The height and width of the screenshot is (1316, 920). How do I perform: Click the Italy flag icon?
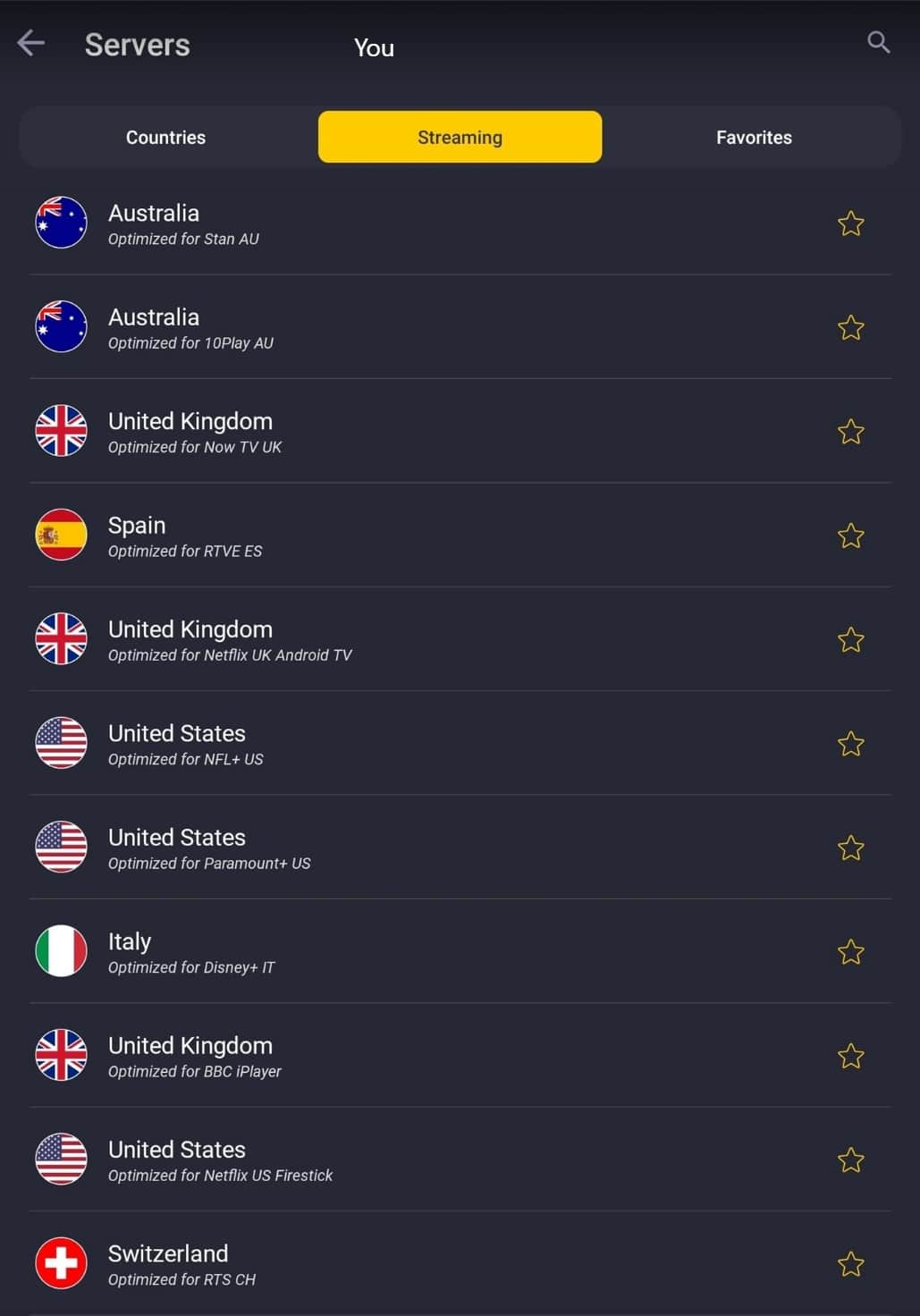[x=61, y=950]
